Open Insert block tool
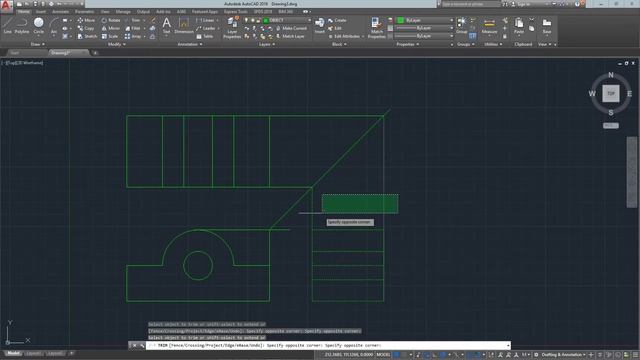Viewport: 640px width, 360px height. pyautogui.click(x=320, y=25)
